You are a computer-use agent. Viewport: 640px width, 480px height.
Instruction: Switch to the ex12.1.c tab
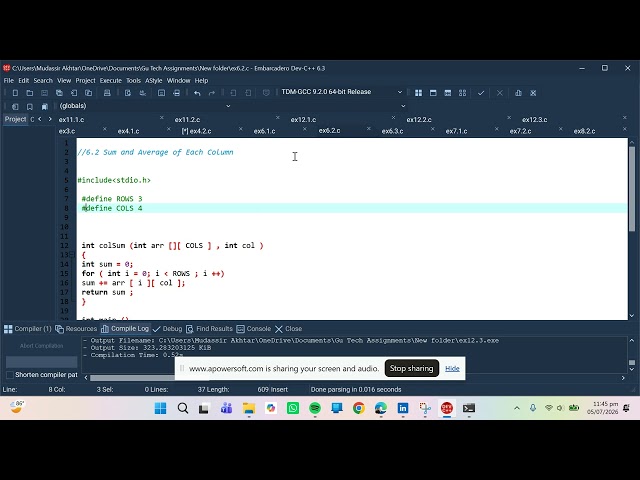tap(303, 120)
